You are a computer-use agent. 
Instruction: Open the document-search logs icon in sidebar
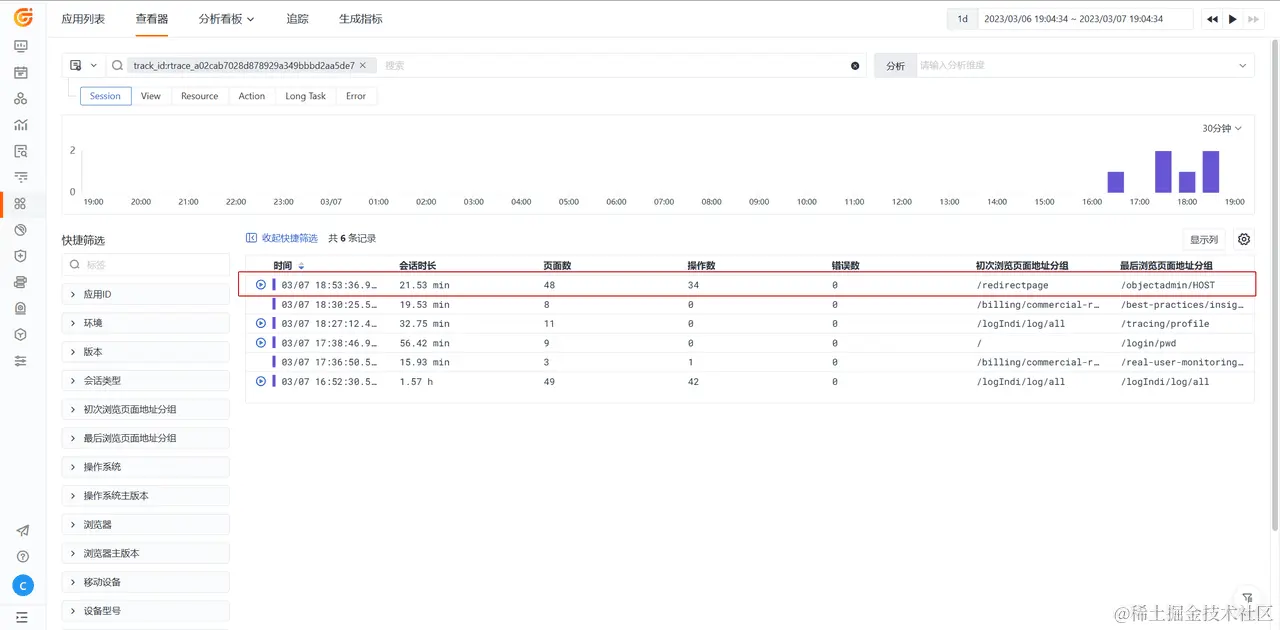(x=21, y=151)
